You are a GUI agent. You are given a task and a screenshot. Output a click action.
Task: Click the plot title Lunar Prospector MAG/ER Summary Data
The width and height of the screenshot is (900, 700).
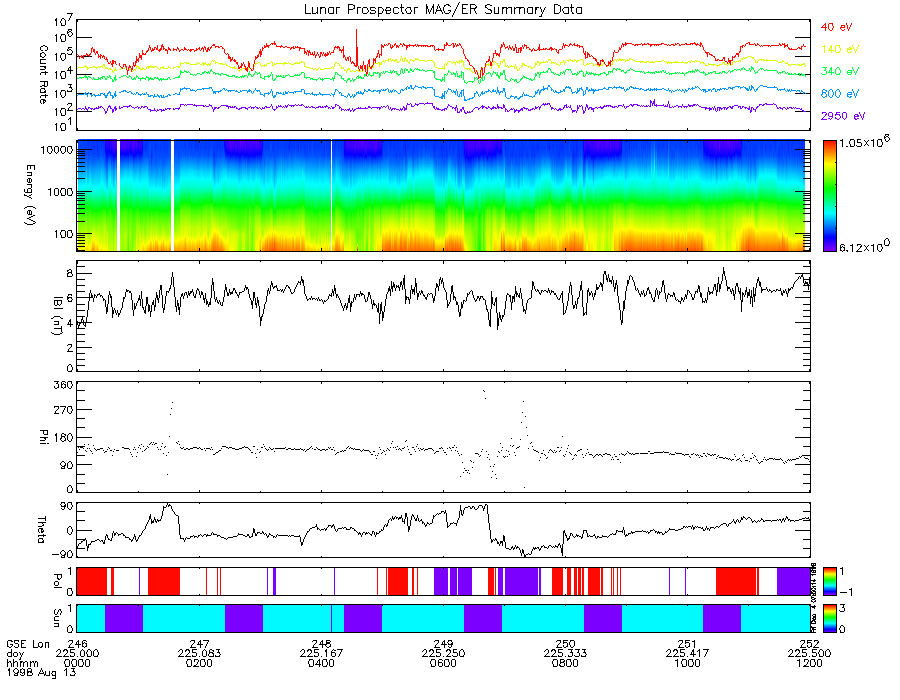pos(443,9)
